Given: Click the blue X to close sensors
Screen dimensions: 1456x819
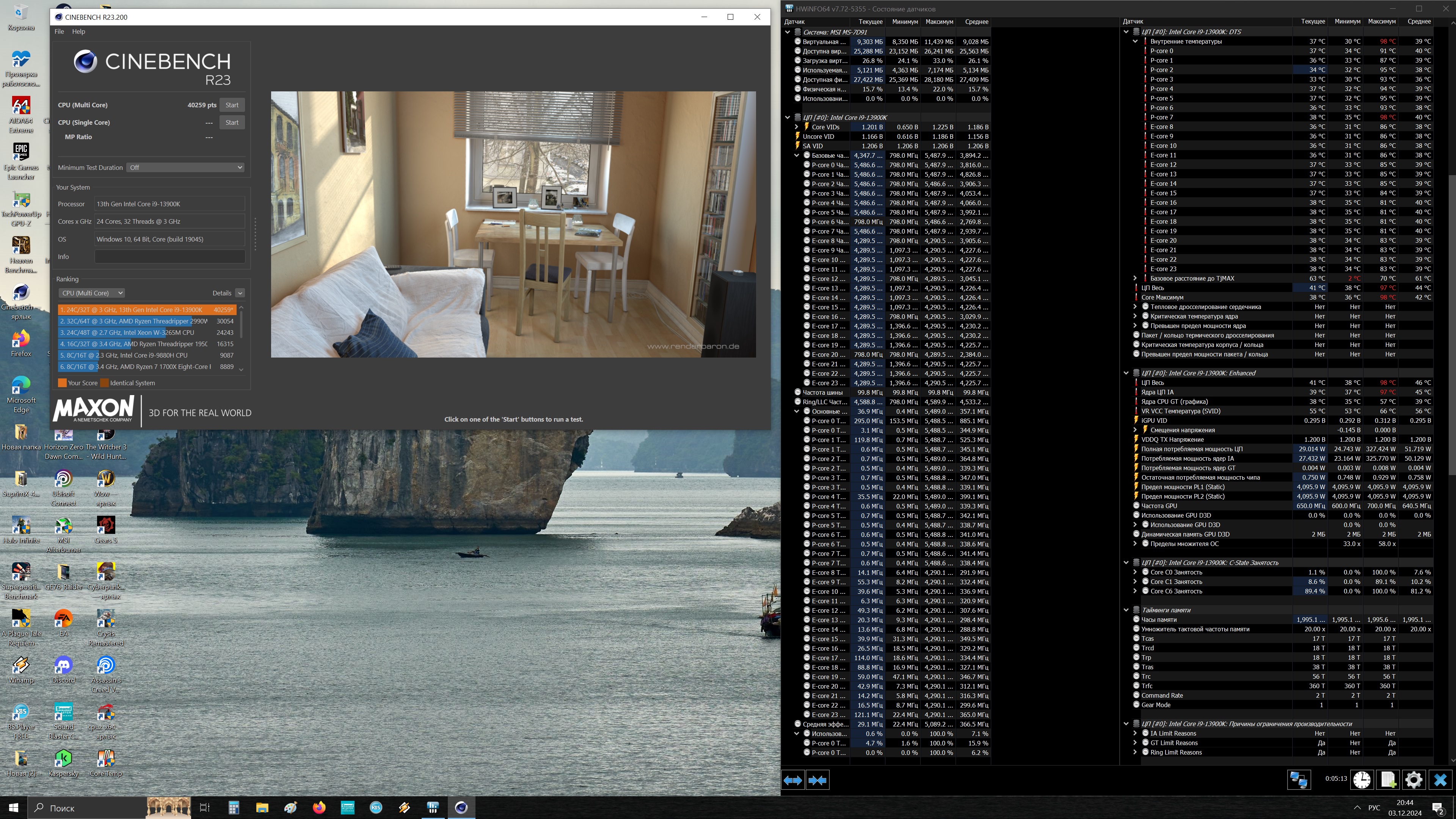Looking at the screenshot, I should tap(1440, 780).
